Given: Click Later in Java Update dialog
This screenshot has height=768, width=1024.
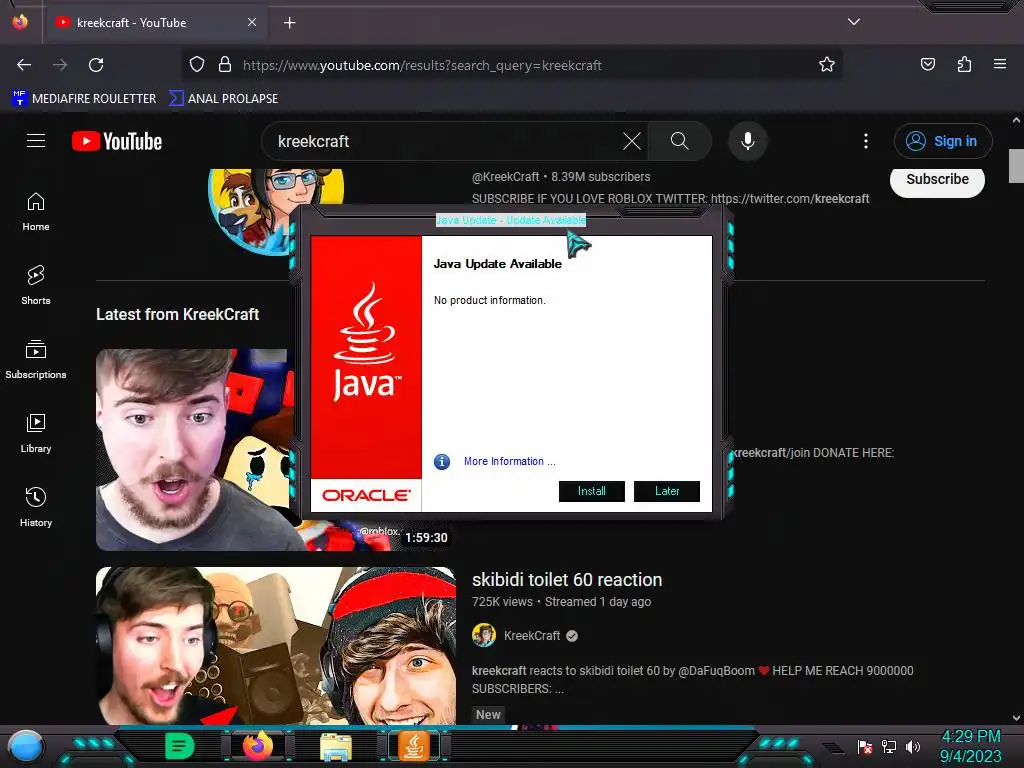Looking at the screenshot, I should tap(667, 491).
